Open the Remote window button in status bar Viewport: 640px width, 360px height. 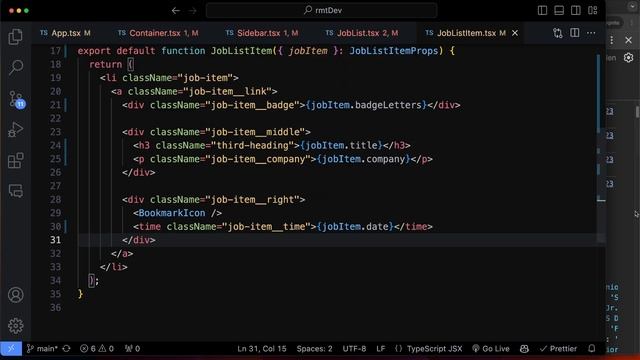click(x=11, y=349)
